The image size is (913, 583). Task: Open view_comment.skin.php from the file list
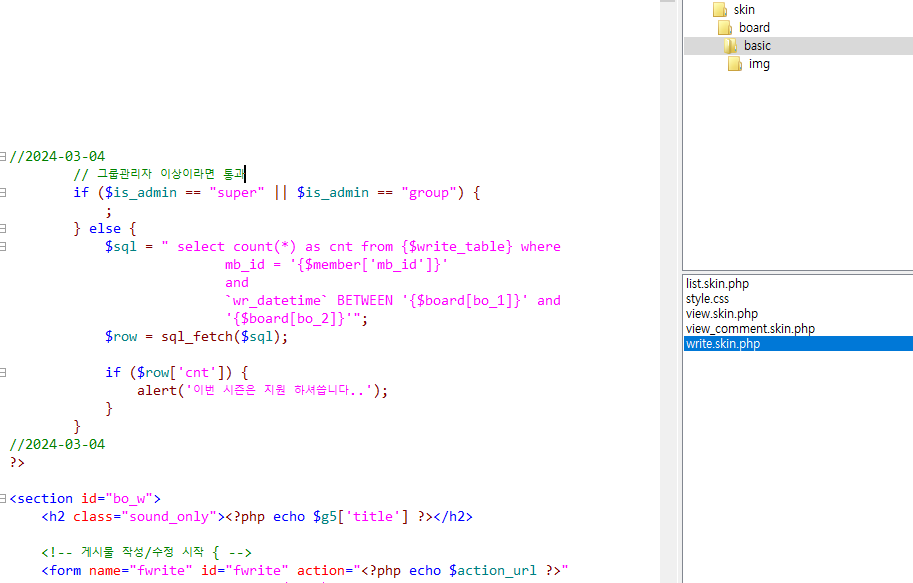750,329
